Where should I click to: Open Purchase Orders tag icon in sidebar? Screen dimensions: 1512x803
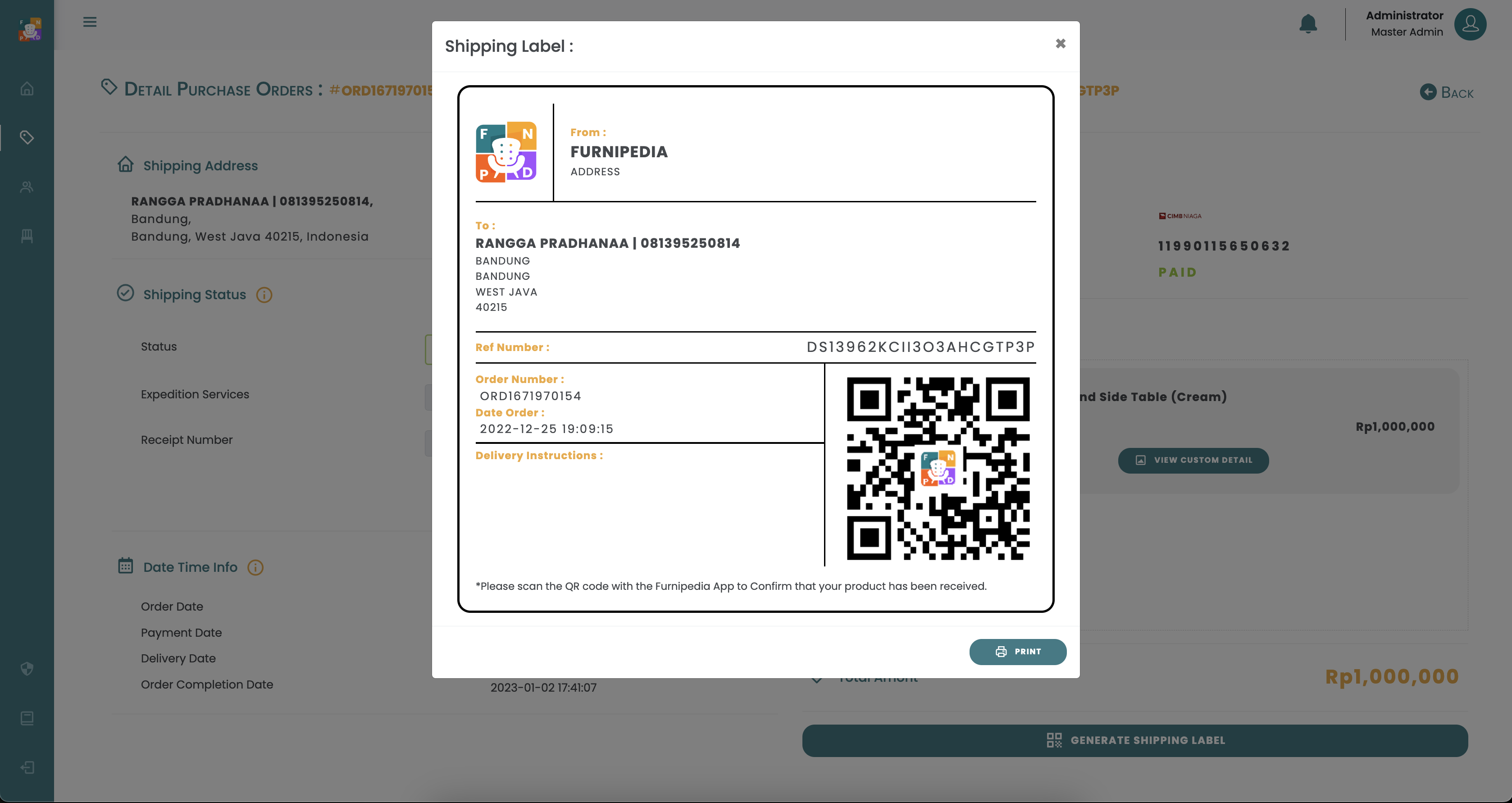click(x=27, y=137)
